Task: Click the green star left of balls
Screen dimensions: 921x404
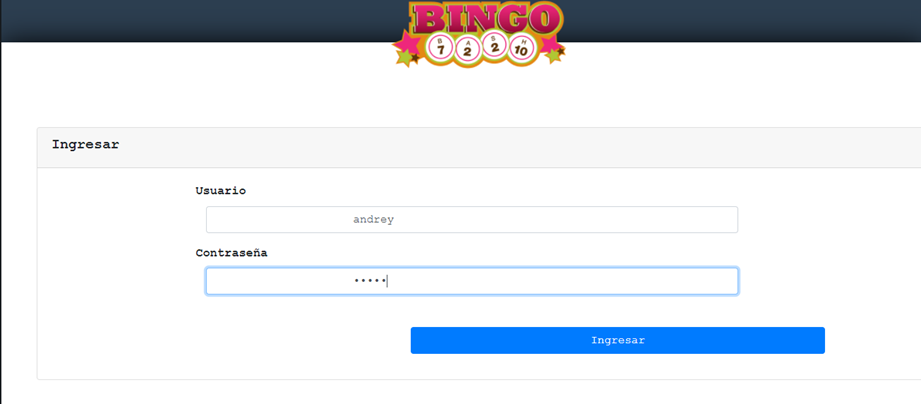Action: [405, 57]
